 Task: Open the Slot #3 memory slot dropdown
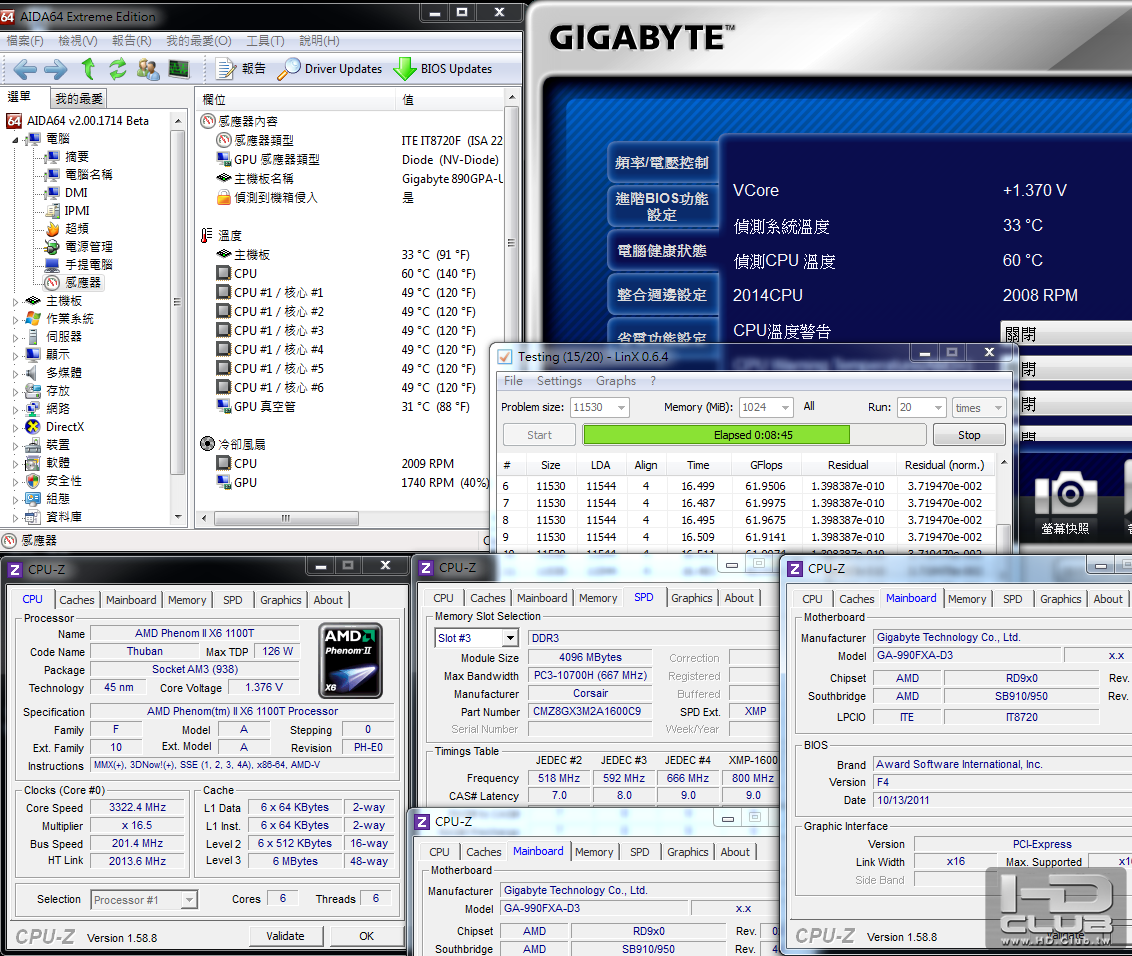pyautogui.click(x=510, y=638)
